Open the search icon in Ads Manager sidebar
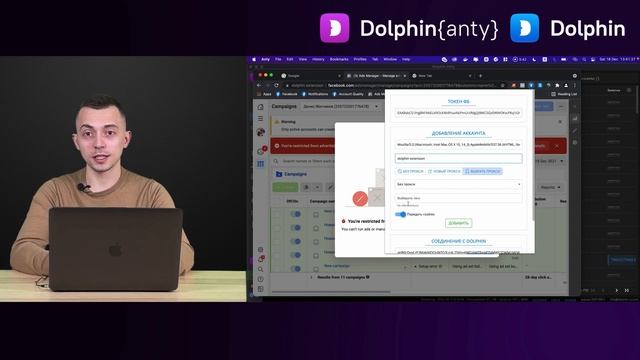Viewport: 640px width, 360px height. pyautogui.click(x=260, y=269)
